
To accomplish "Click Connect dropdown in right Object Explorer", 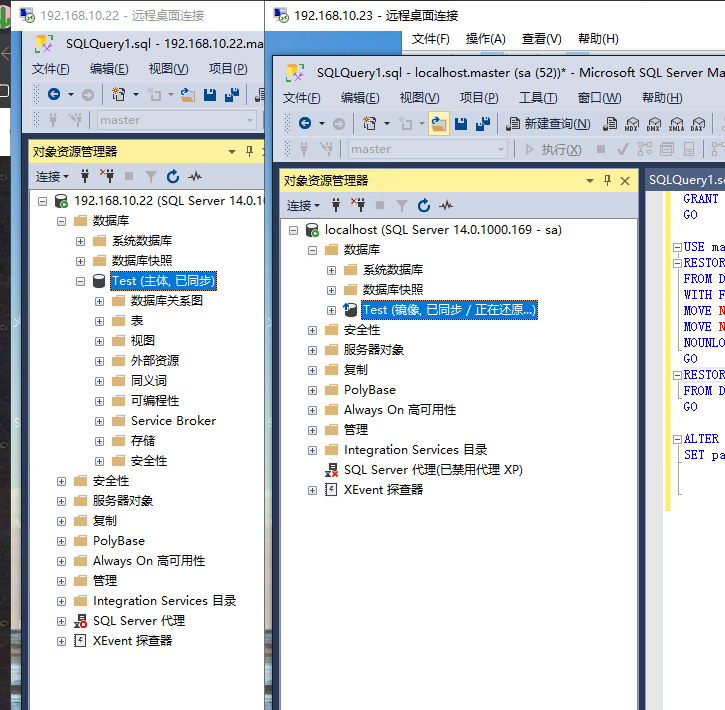I will click(x=303, y=206).
